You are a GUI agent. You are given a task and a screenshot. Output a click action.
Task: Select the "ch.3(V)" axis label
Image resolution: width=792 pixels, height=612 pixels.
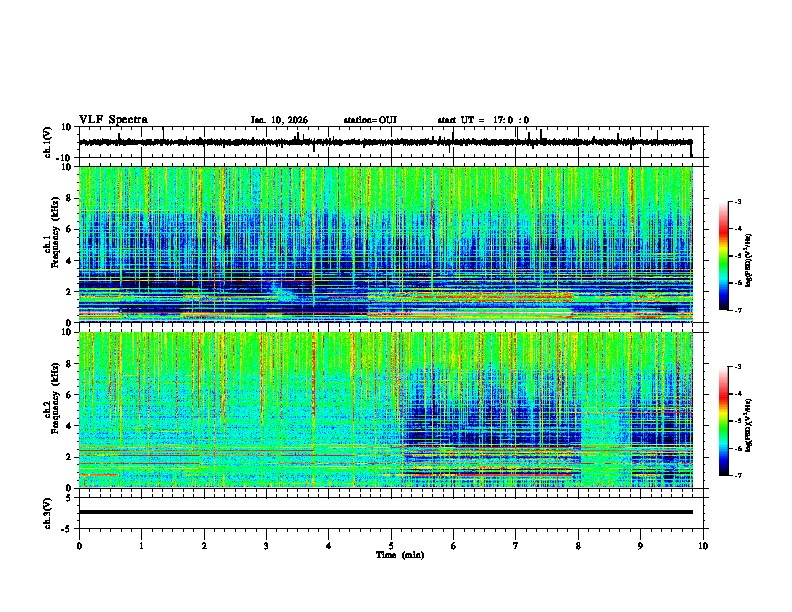pos(48,513)
